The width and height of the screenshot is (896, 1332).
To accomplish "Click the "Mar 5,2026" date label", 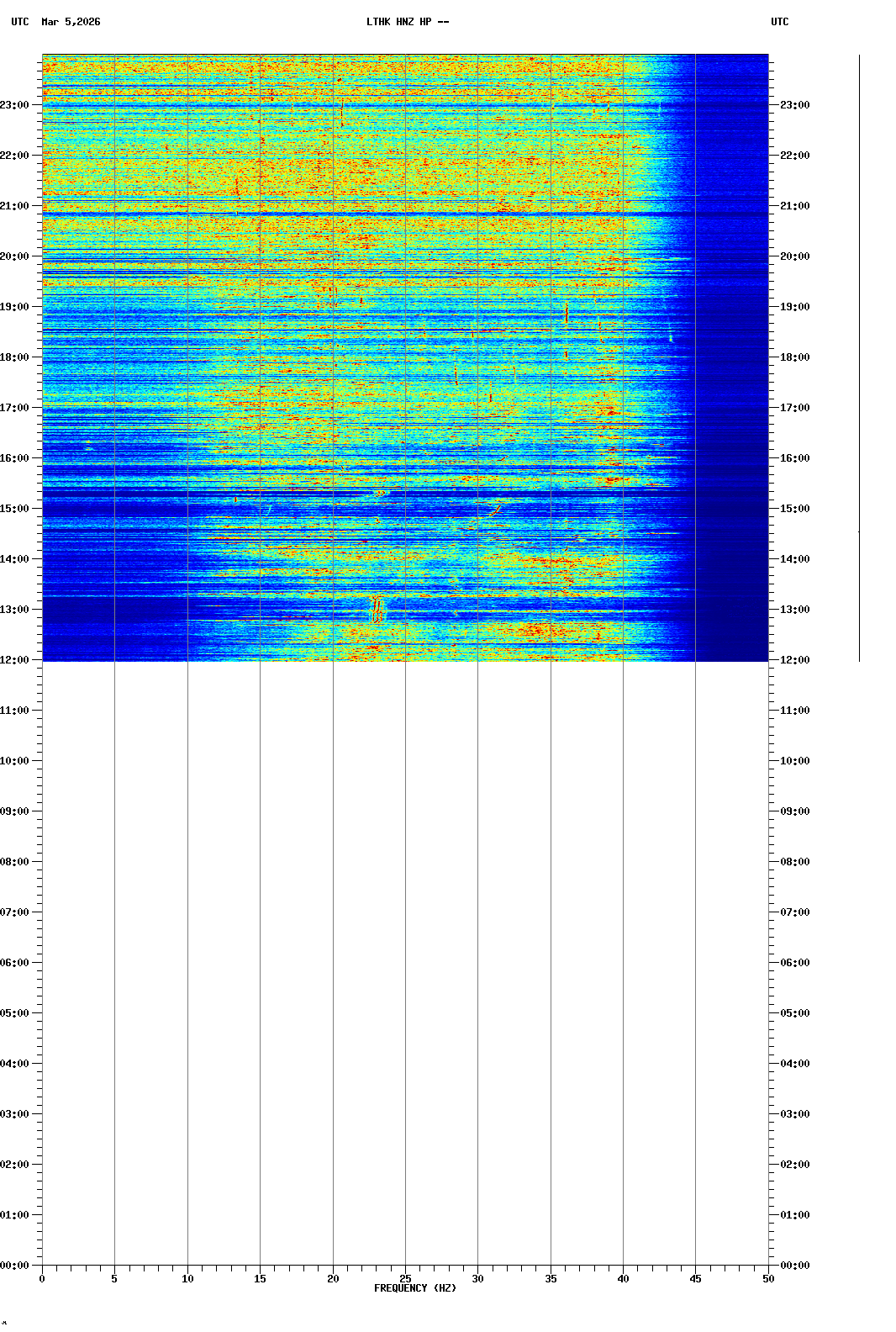I will pos(71,22).
